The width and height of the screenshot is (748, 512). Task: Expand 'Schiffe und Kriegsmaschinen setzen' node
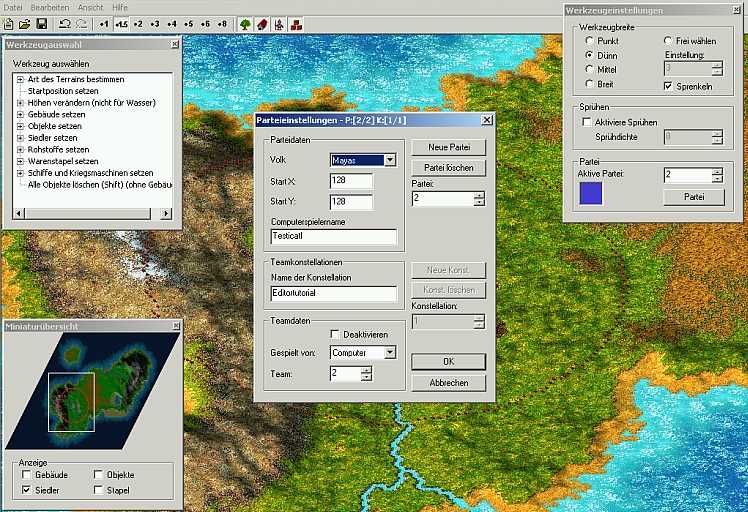click(x=20, y=173)
